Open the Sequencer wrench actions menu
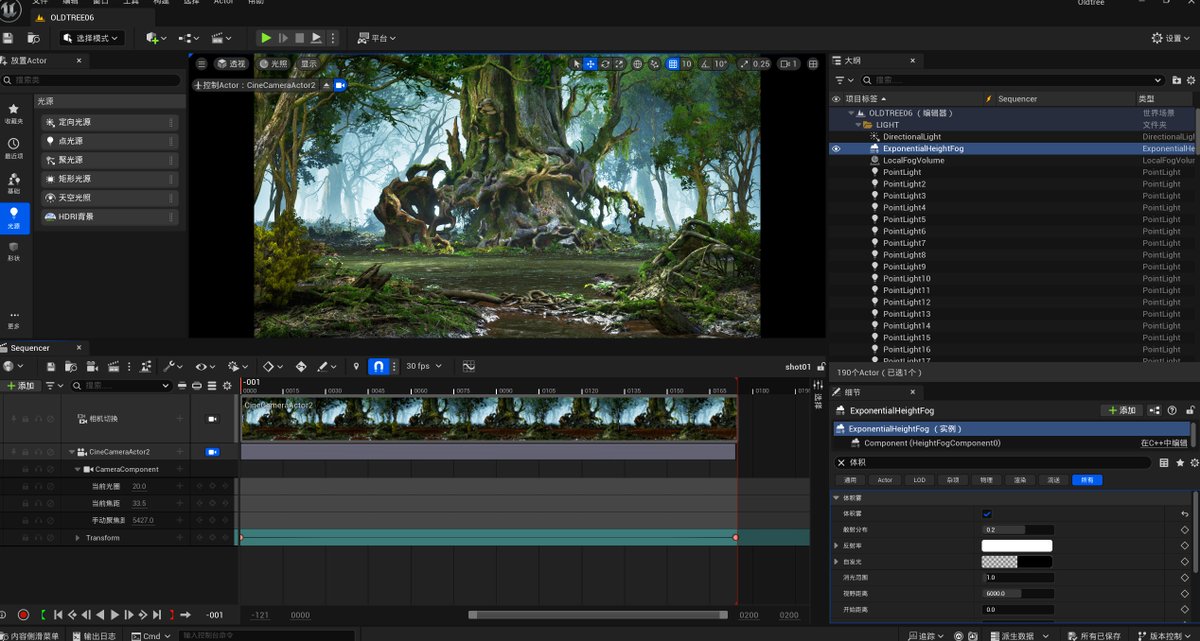 point(172,367)
